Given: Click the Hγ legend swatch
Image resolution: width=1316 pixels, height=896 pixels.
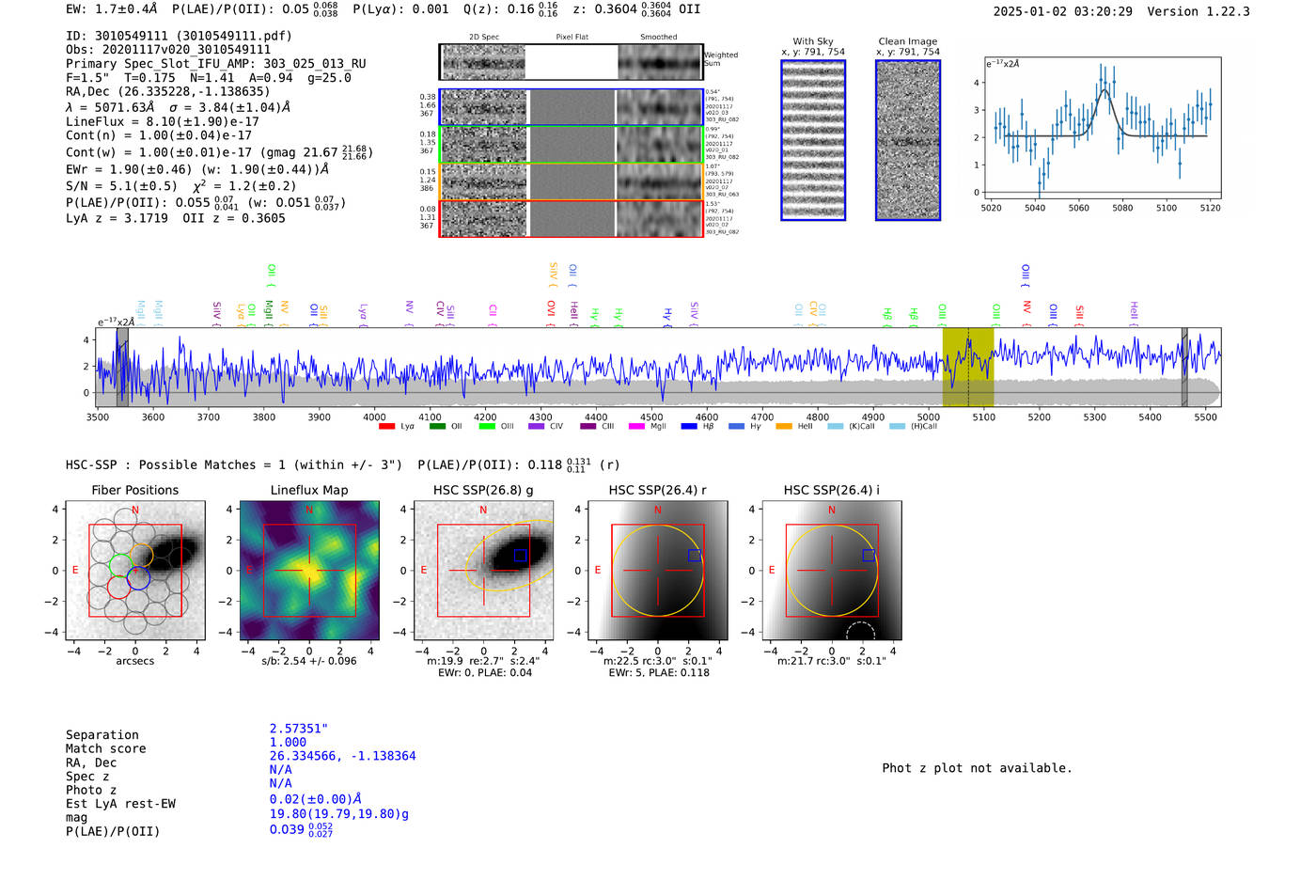Looking at the screenshot, I should coord(736,427).
